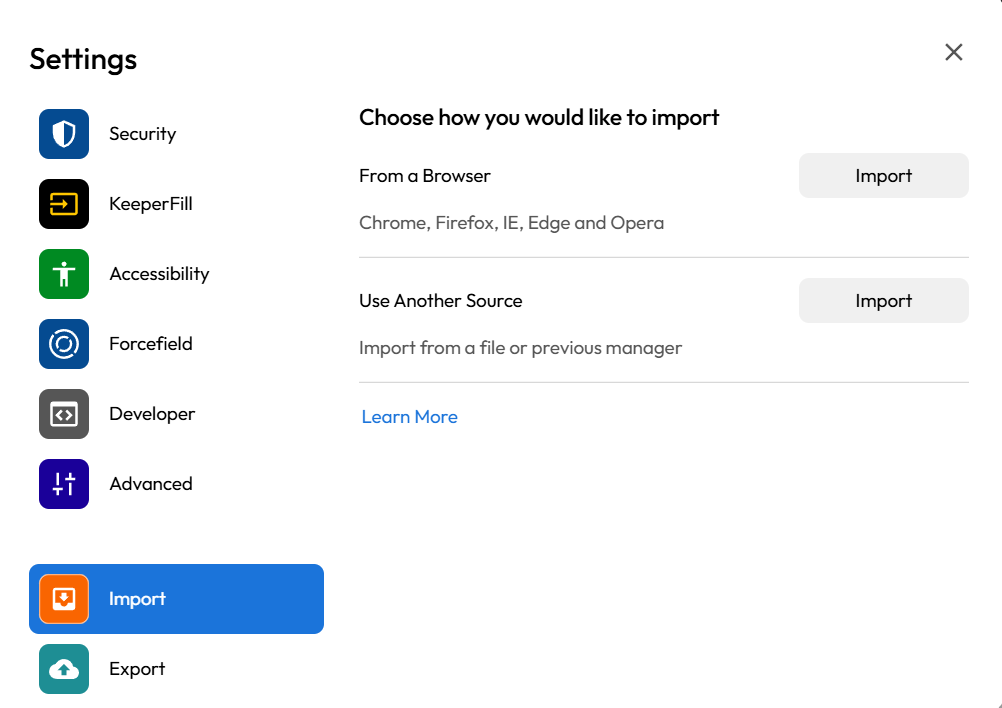Click the Forcefield spiral icon

[63, 343]
